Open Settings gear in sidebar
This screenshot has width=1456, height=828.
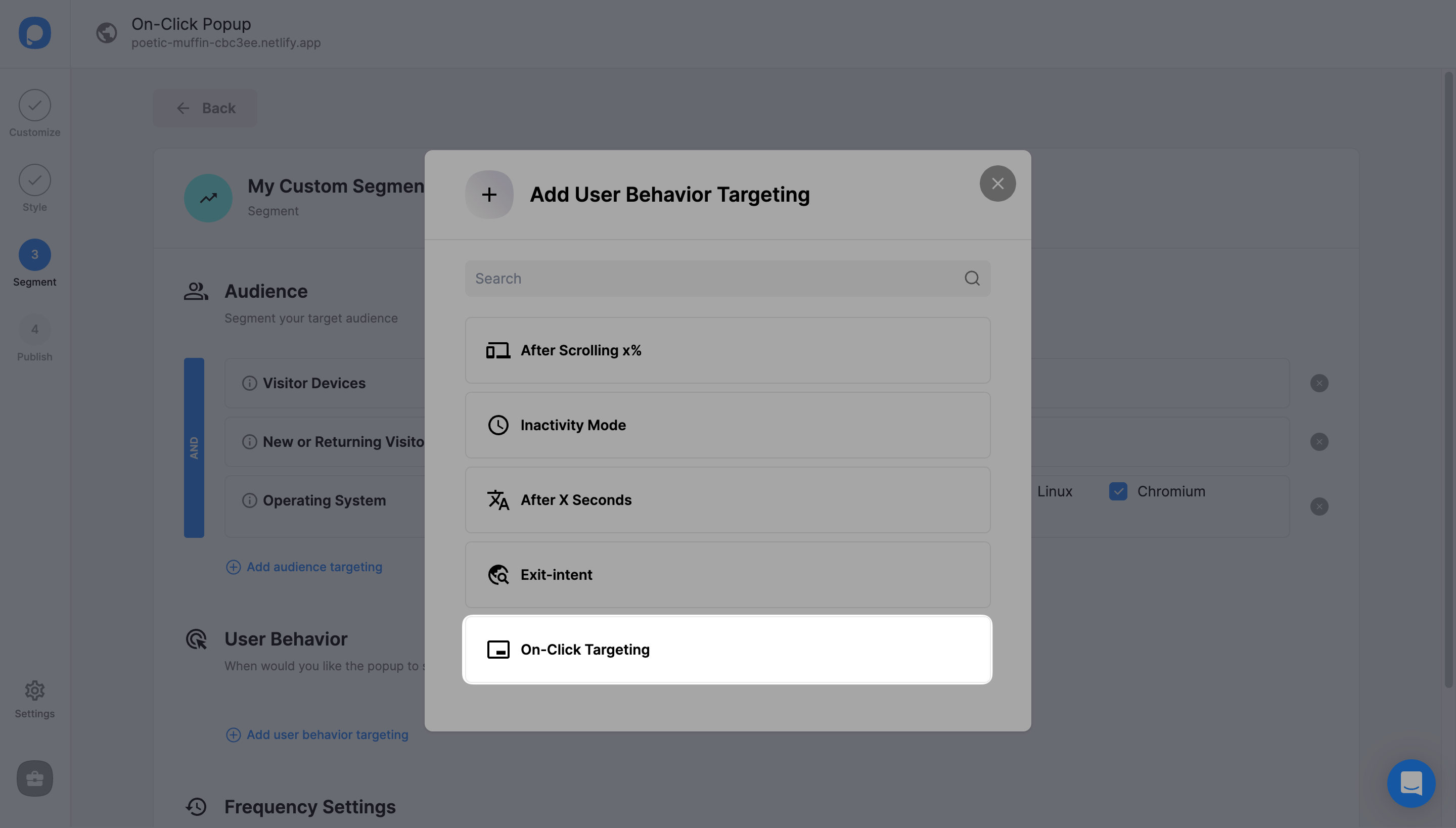click(x=35, y=691)
